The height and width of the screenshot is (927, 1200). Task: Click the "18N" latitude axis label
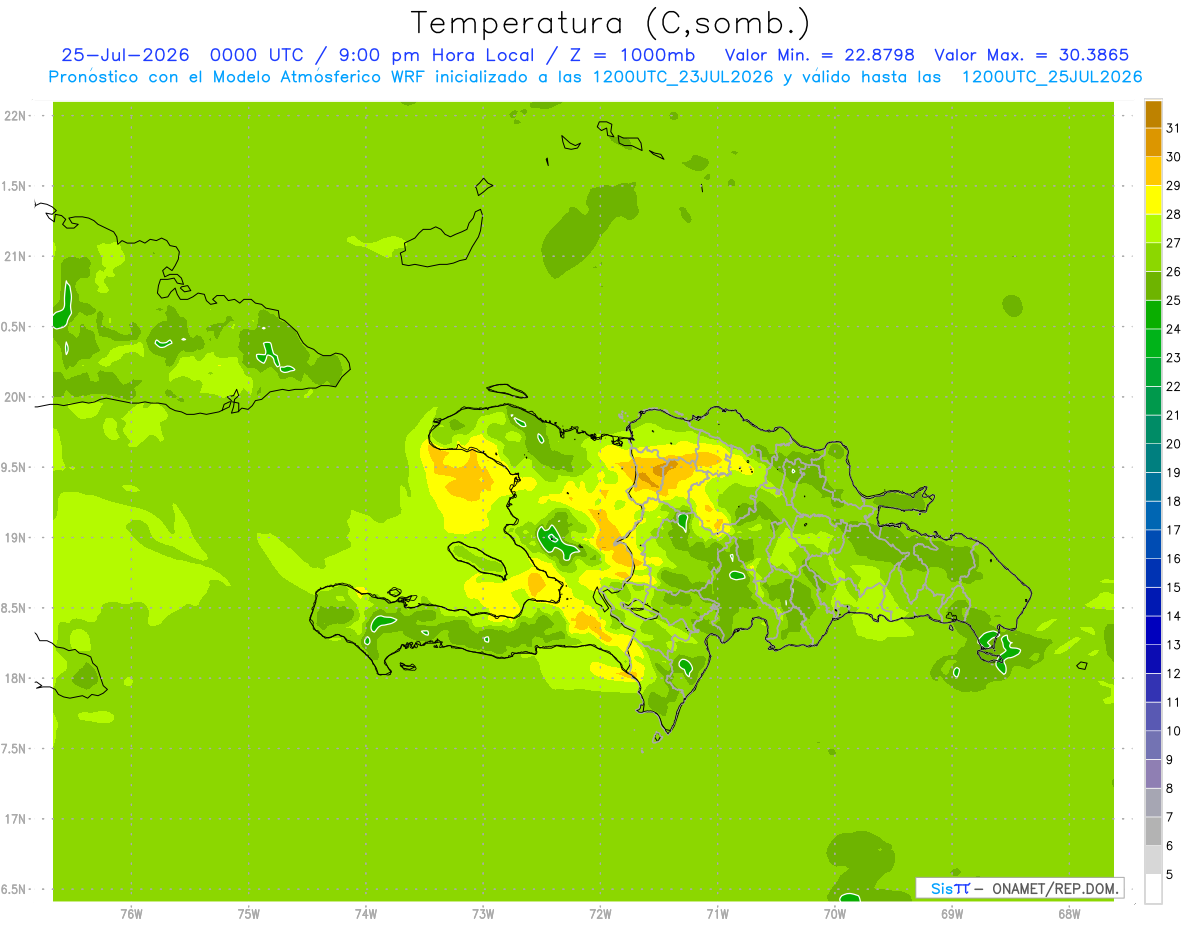click(x=15, y=678)
